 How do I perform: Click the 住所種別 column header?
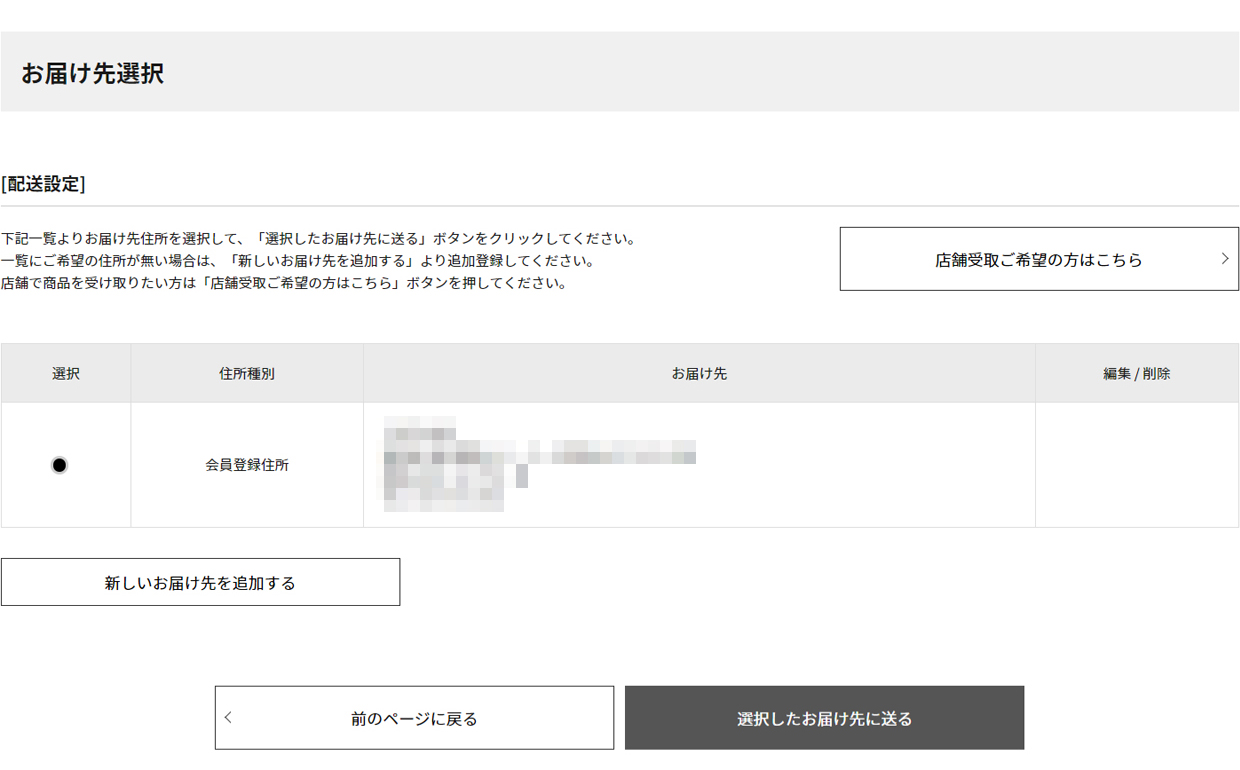click(x=247, y=373)
